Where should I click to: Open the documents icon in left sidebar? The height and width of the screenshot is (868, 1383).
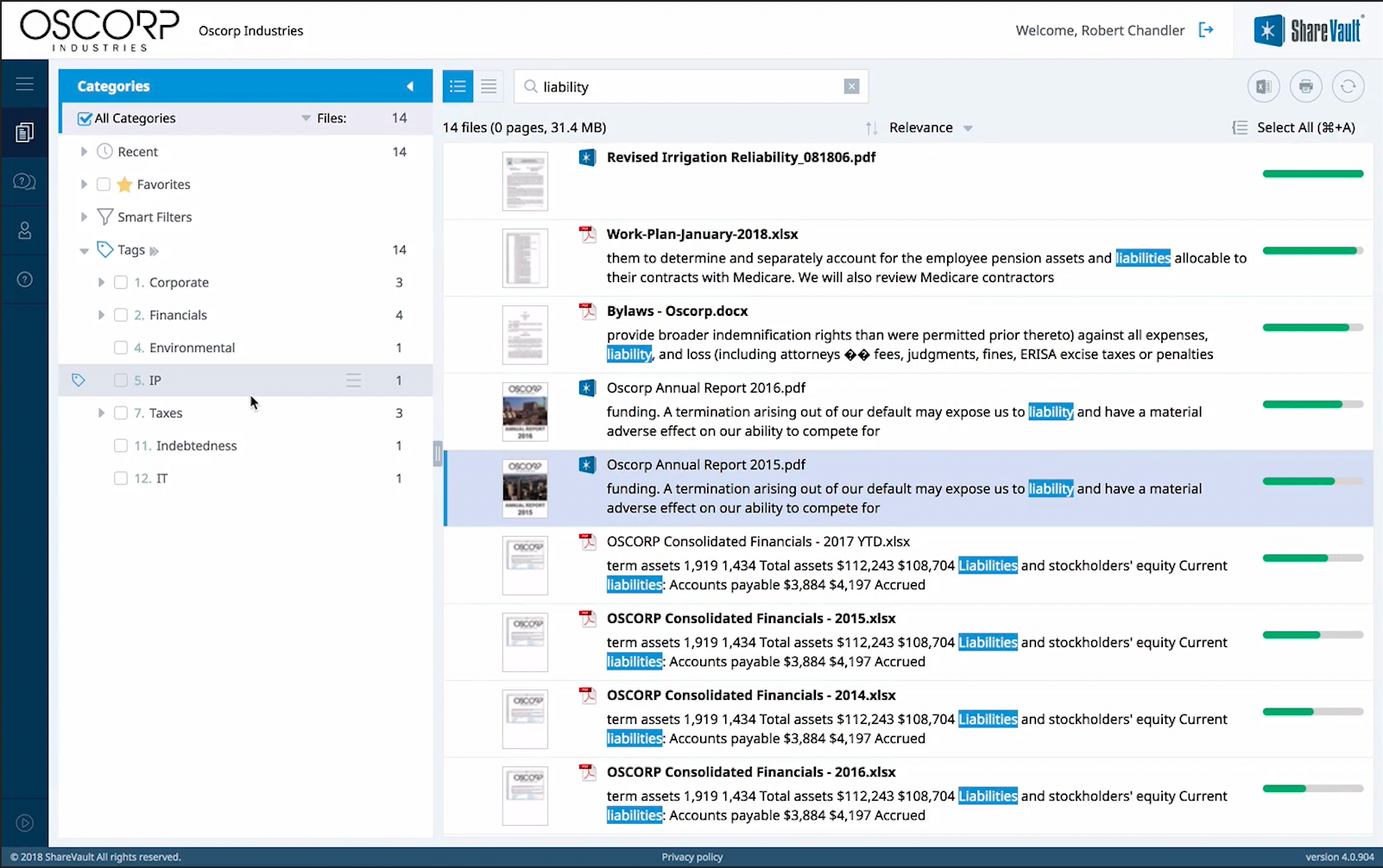click(24, 132)
